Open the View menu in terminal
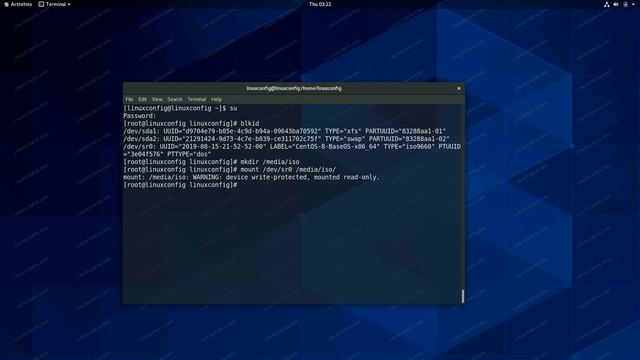Viewport: 640px width, 360px height. 157,99
